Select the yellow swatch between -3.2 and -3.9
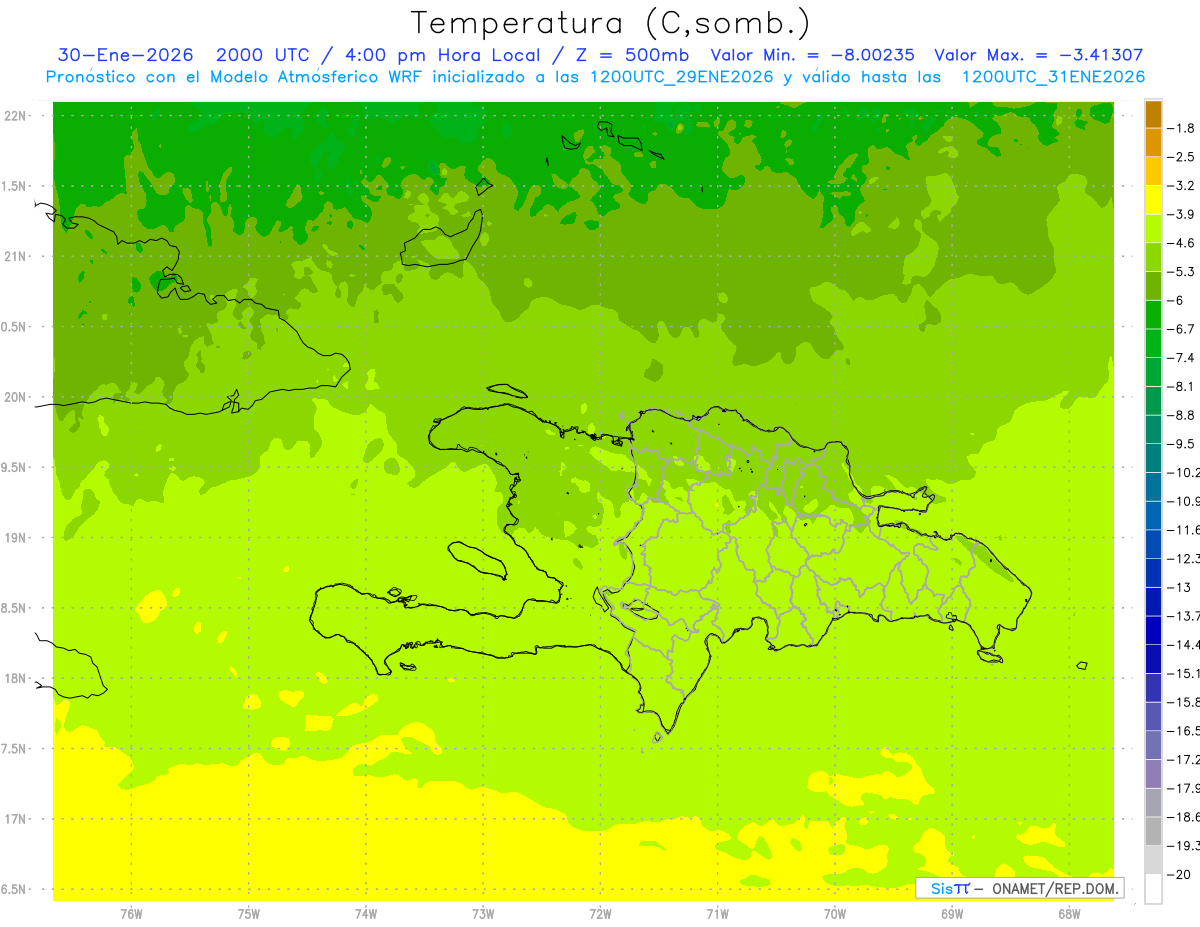The width and height of the screenshot is (1200, 927). [1153, 200]
